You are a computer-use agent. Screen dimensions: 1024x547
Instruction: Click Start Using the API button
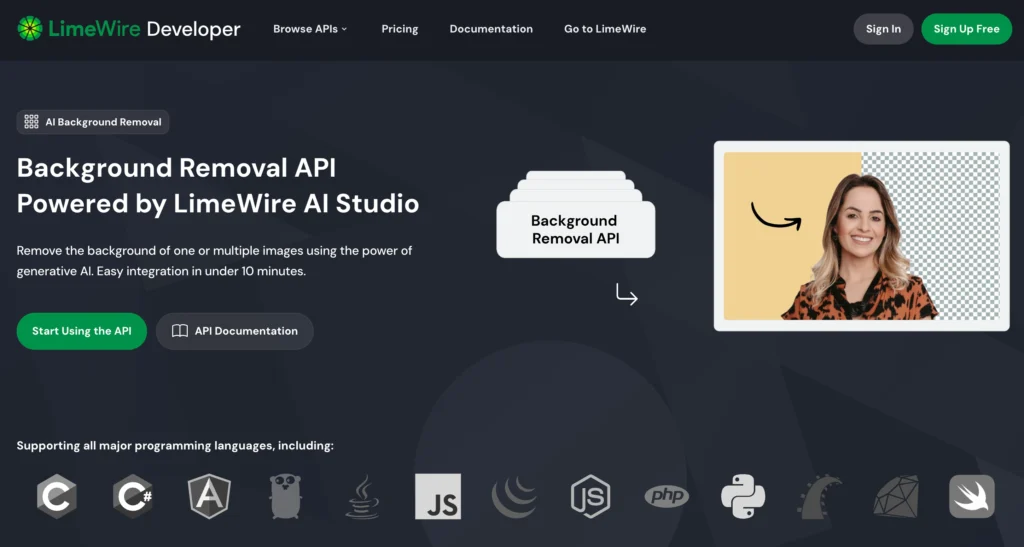click(x=82, y=331)
